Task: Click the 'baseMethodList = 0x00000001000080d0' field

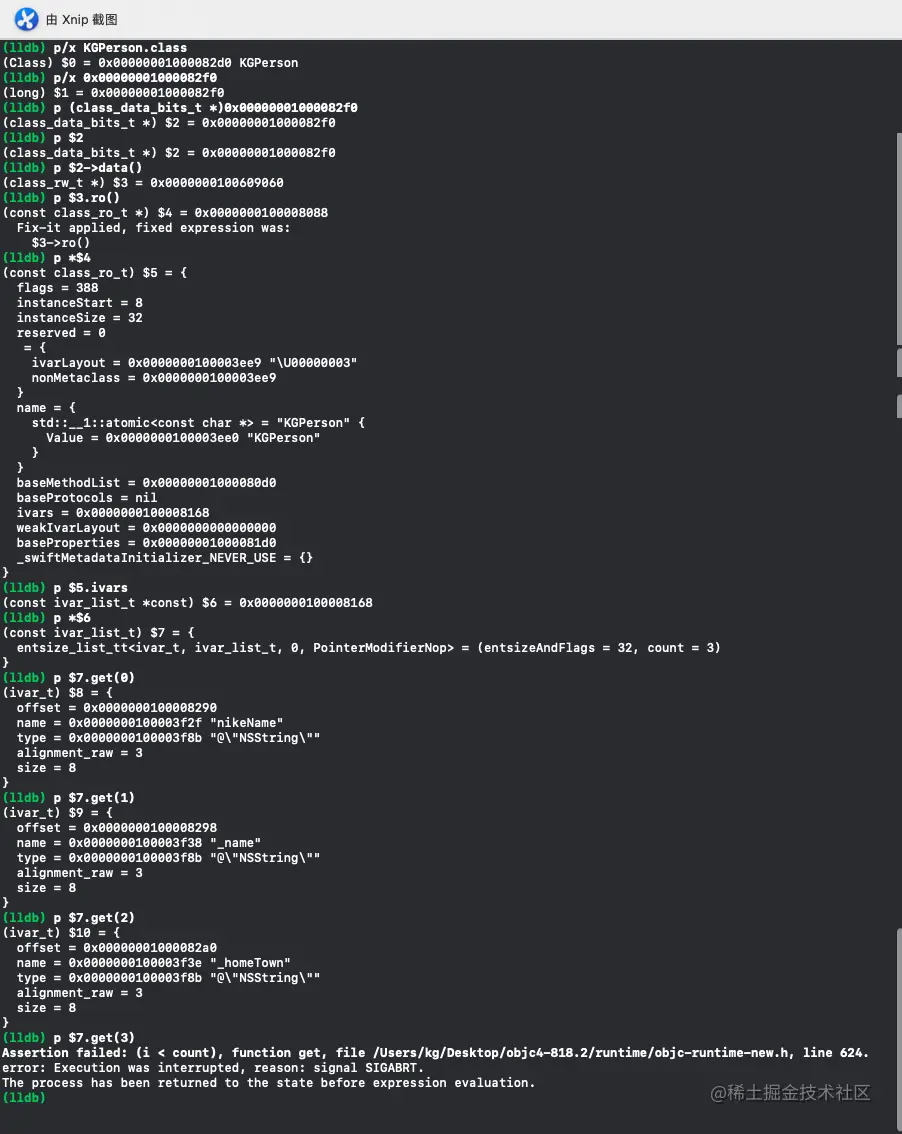Action: pyautogui.click(x=146, y=483)
